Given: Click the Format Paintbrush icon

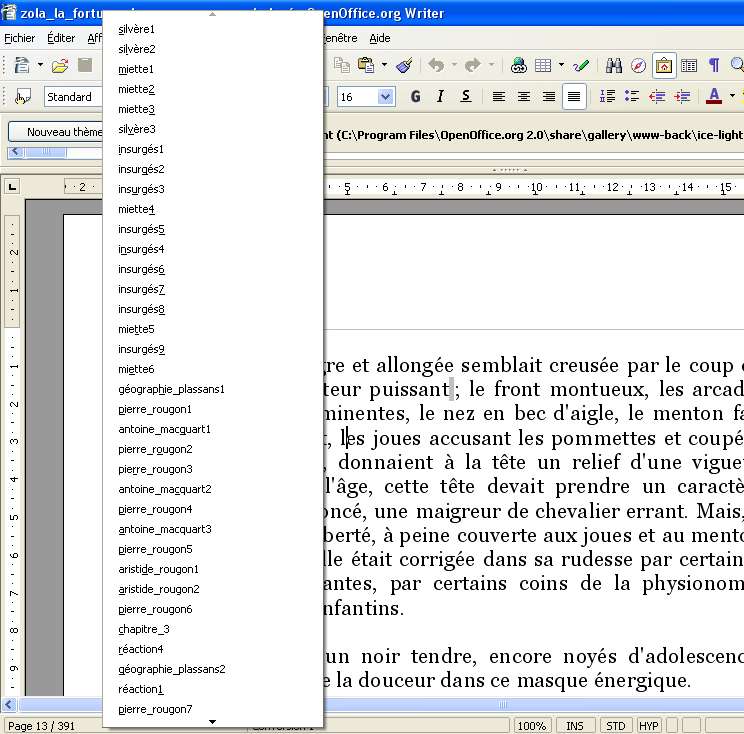Looking at the screenshot, I should (404, 66).
